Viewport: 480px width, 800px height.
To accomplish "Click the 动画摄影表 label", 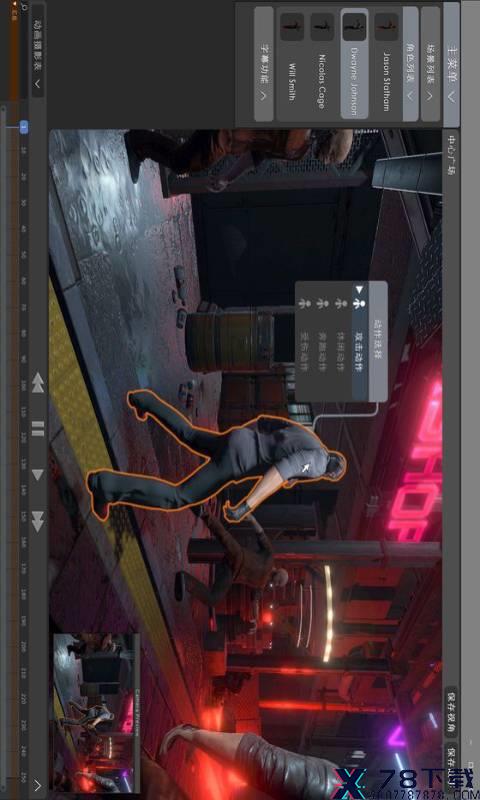I will (x=38, y=44).
